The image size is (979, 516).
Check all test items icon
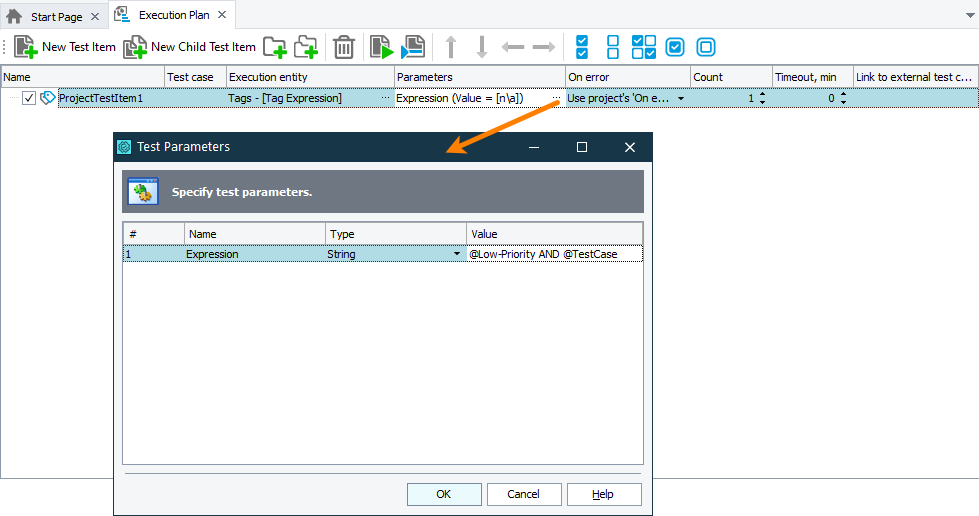(582, 47)
